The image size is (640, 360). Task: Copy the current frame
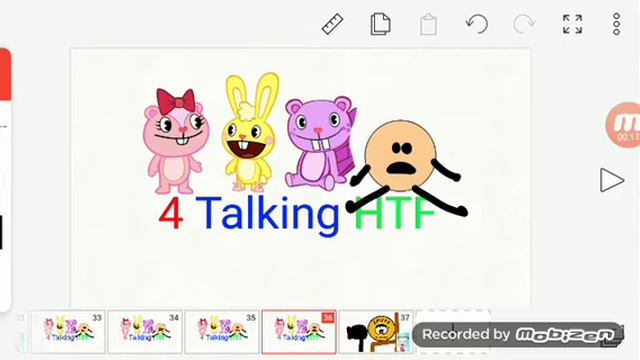click(x=380, y=24)
